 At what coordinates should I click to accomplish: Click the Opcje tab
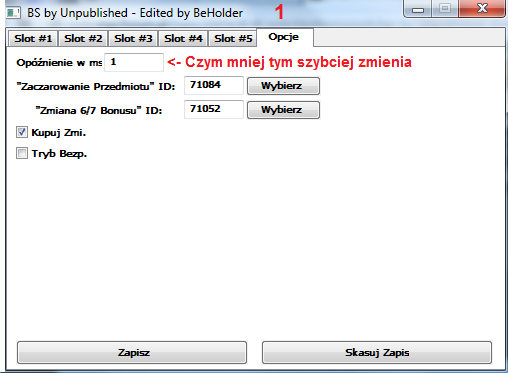(x=284, y=37)
